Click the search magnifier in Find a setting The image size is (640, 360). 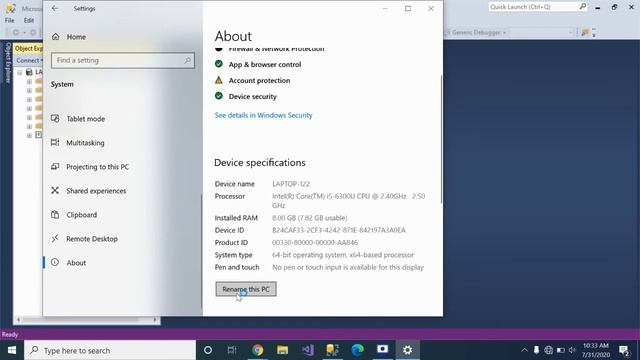(187, 60)
